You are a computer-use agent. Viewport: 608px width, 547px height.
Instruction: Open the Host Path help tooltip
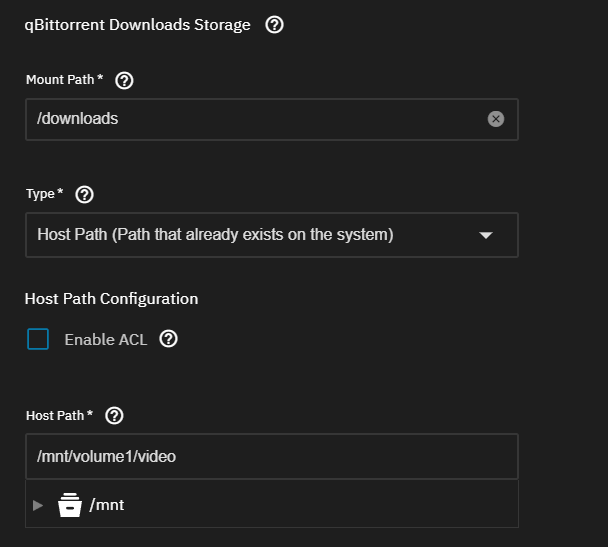(x=114, y=416)
